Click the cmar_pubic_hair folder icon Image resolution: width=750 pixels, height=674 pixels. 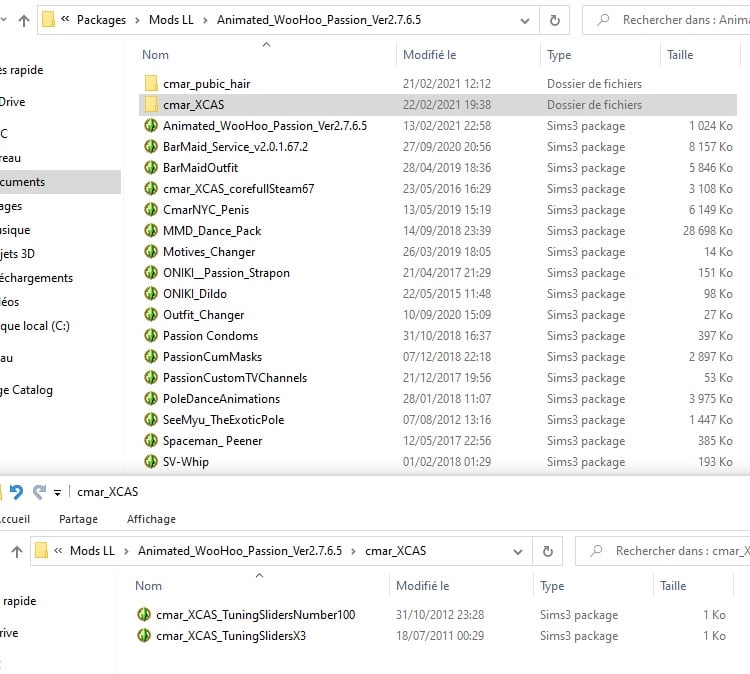pos(151,84)
